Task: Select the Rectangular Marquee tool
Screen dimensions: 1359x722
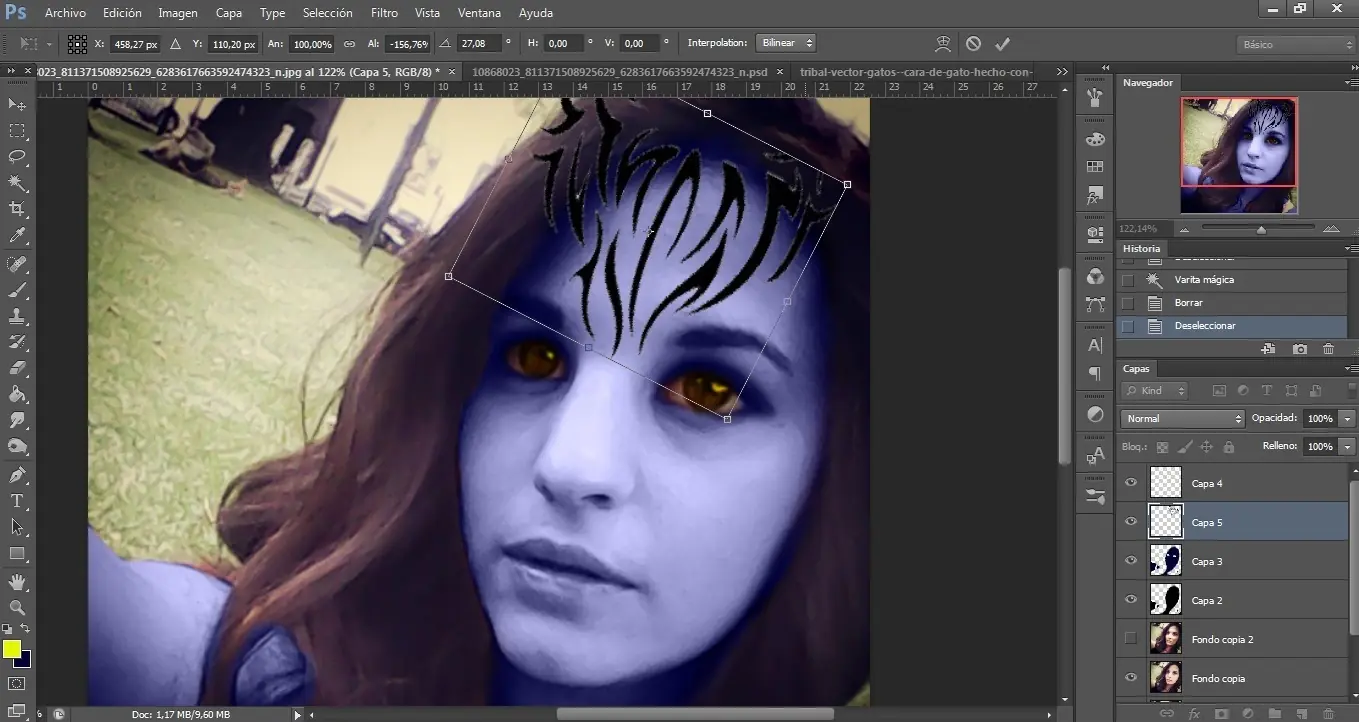Action: pos(17,131)
